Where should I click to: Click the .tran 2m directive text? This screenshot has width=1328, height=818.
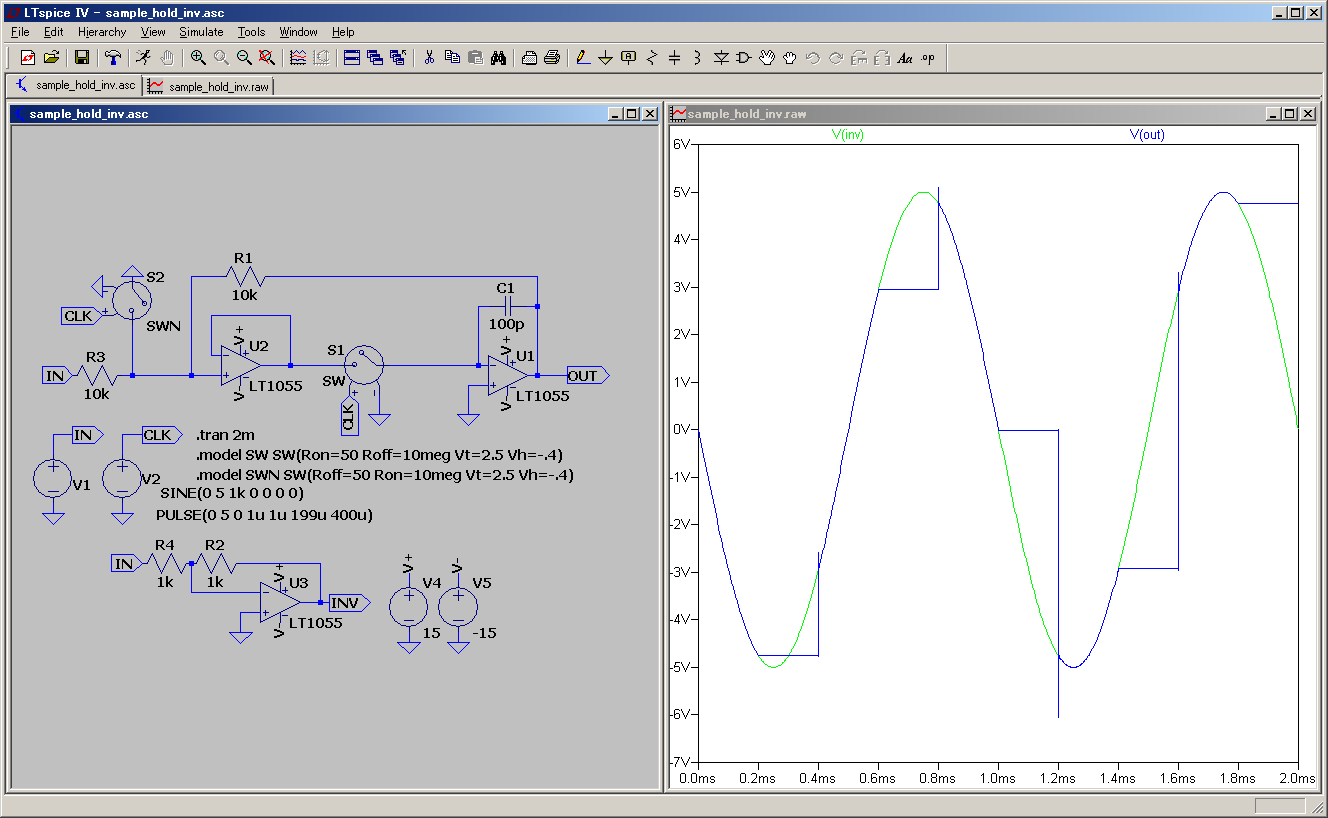click(x=225, y=435)
